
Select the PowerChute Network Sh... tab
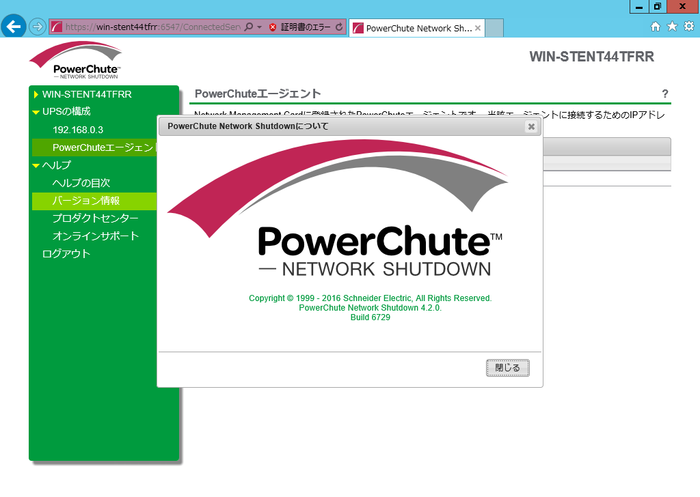pos(417,28)
